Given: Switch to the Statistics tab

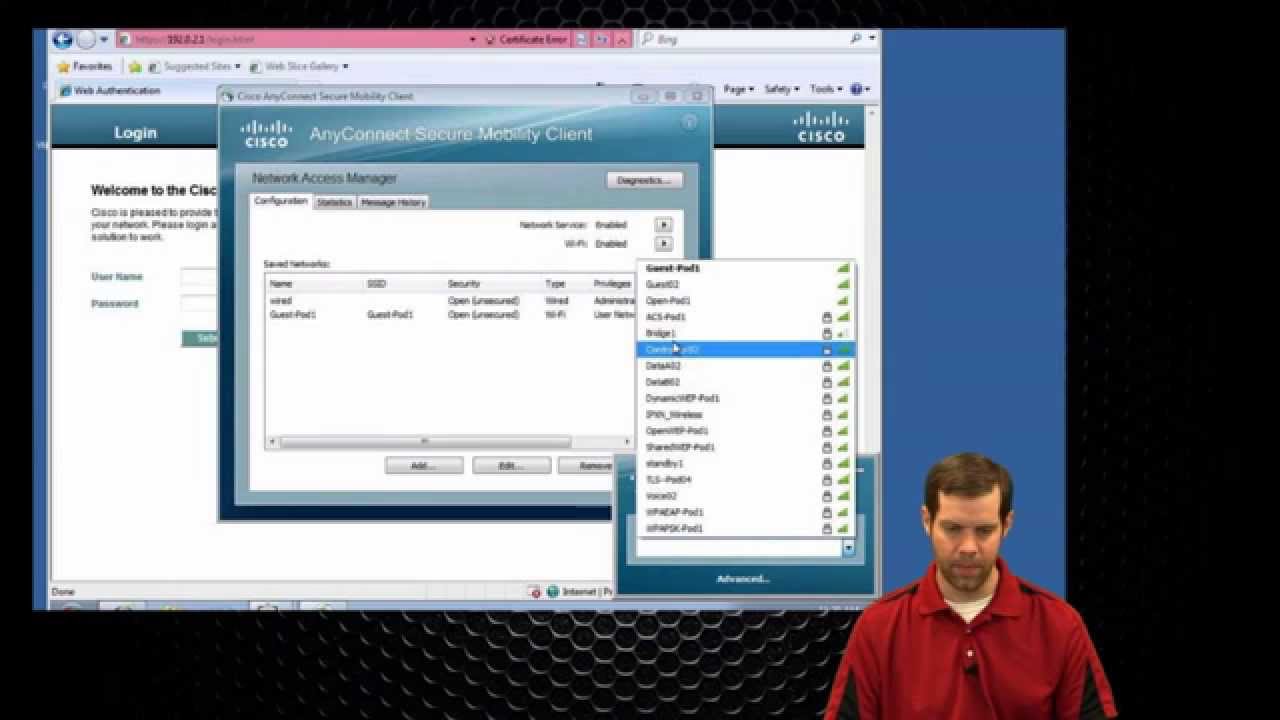Looking at the screenshot, I should coord(334,202).
